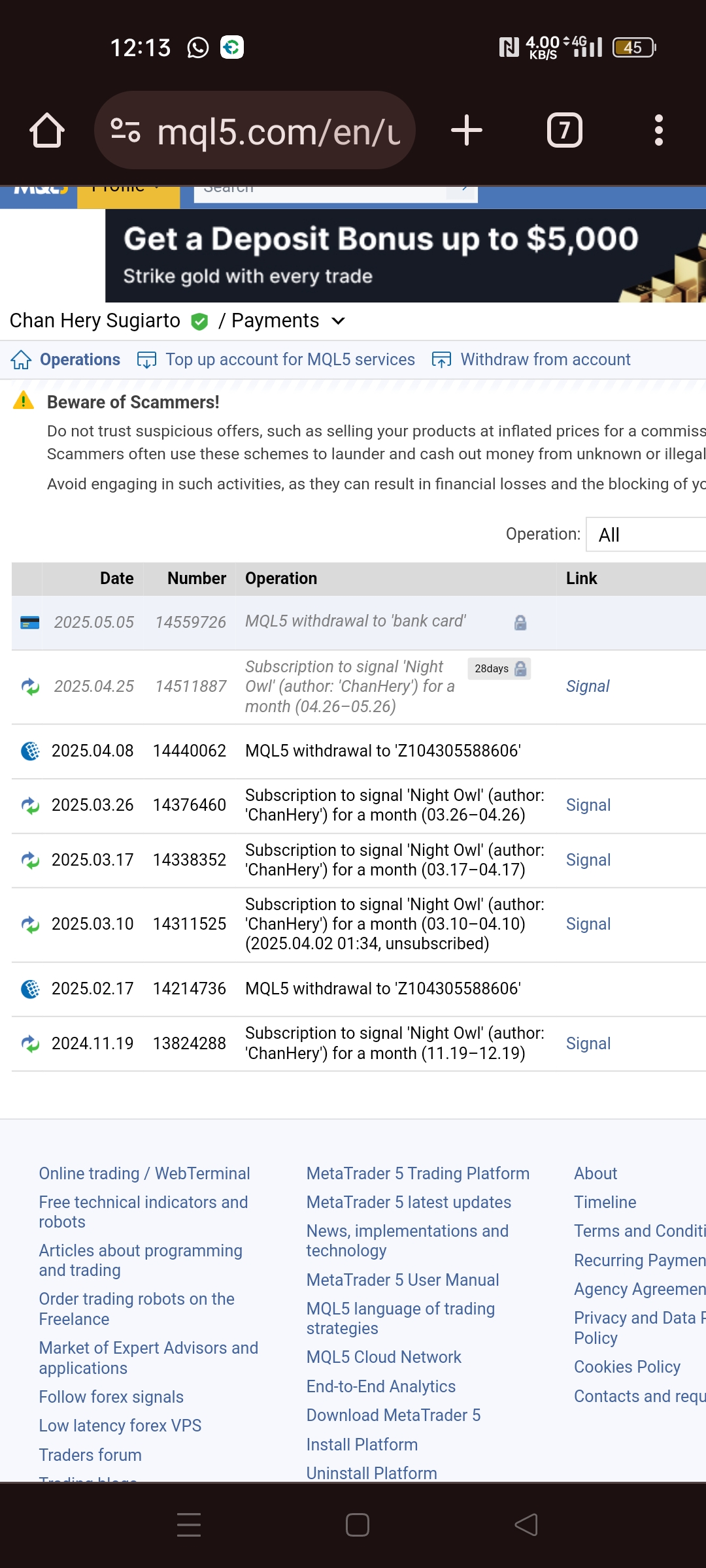Image resolution: width=706 pixels, height=1568 pixels.
Task: Tap the browser home icon
Action: tap(47, 130)
